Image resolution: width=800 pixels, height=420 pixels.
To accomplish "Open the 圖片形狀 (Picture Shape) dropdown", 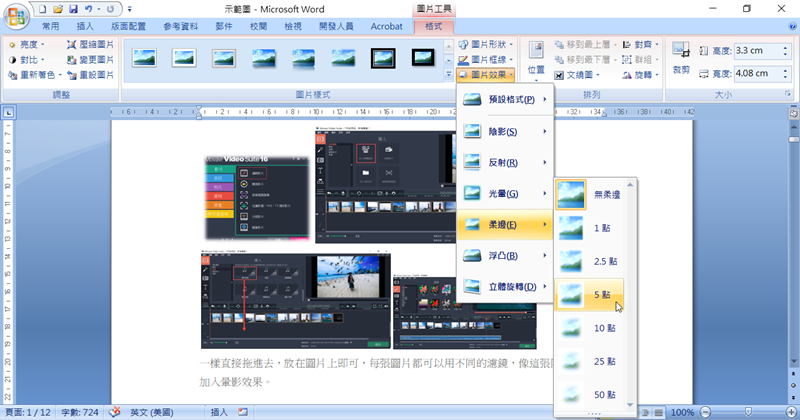I will pos(487,45).
